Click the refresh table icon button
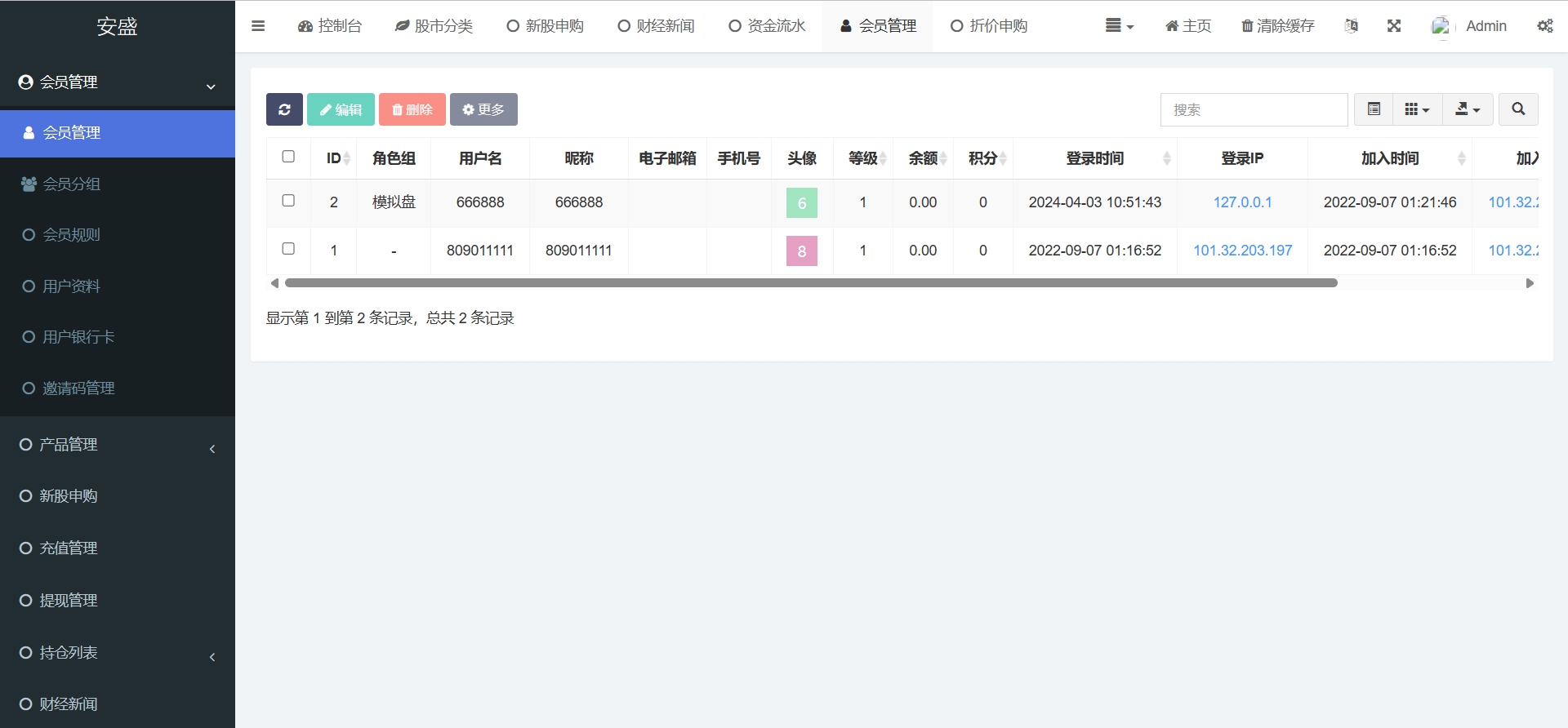1568x728 pixels. tap(284, 109)
